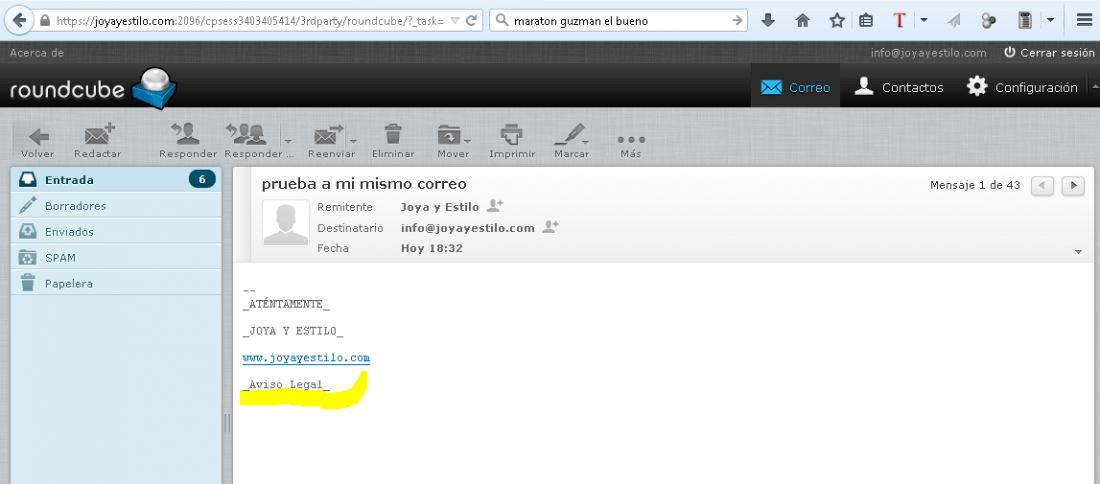This screenshot has width=1100, height=484.
Task: Open dropdown next to the T icon
Action: pos(924,21)
